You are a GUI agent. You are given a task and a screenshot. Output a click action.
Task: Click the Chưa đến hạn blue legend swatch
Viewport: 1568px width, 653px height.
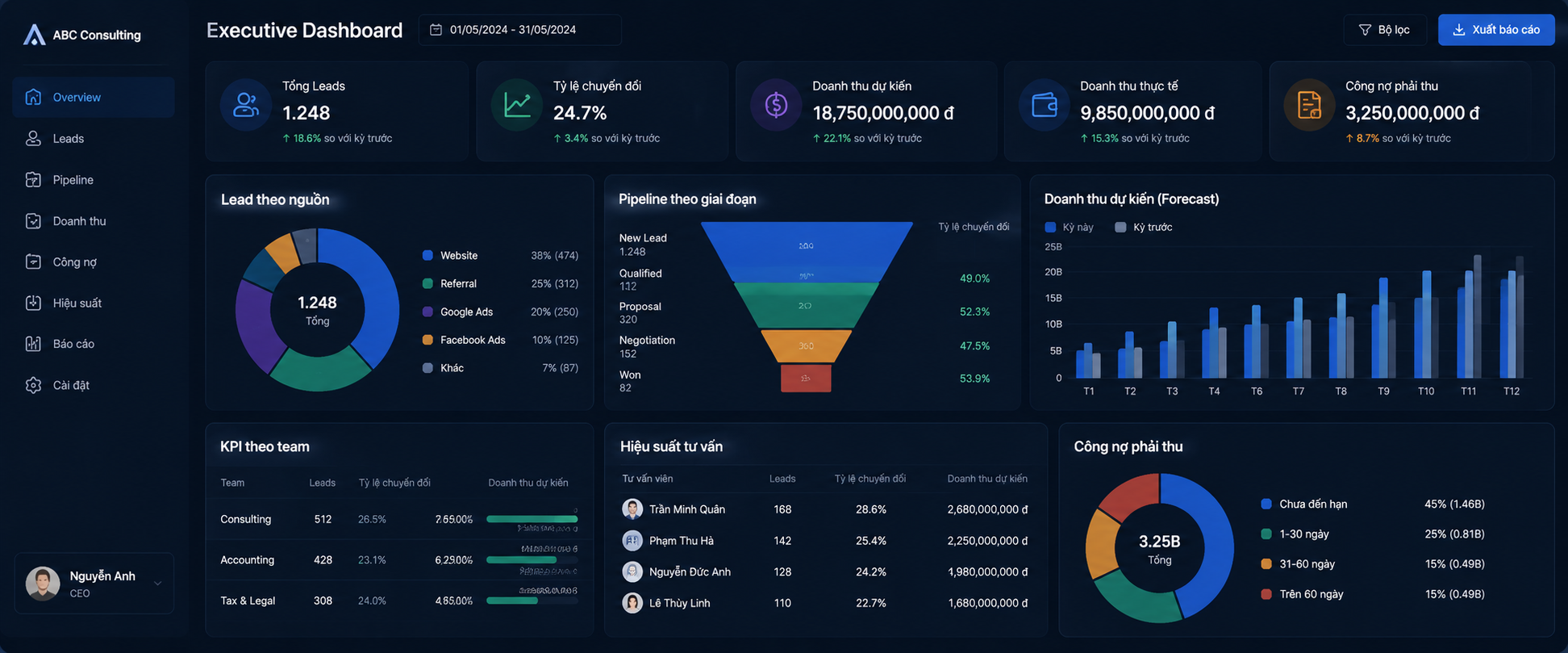[1266, 504]
